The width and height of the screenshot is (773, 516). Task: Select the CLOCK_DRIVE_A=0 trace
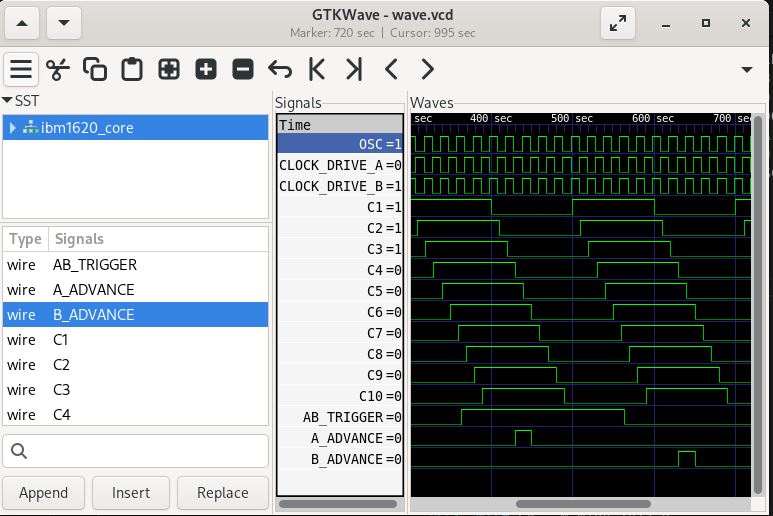[x=340, y=165]
